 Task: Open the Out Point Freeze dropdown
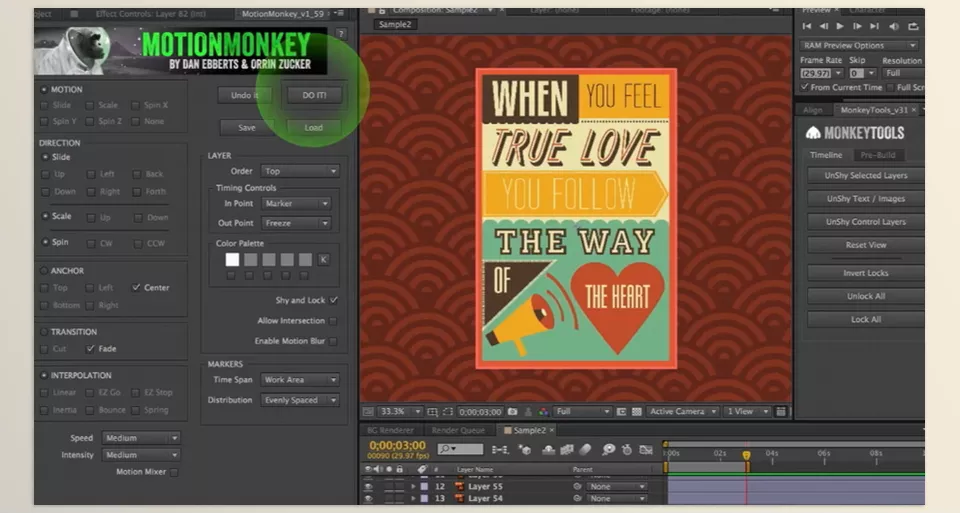[296, 223]
